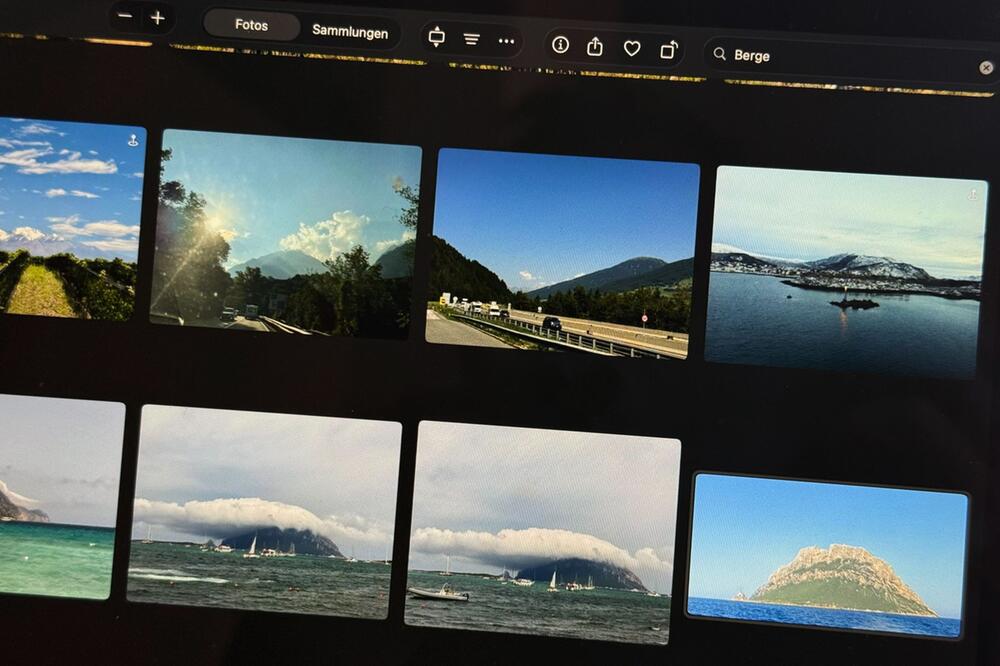
Task: Toggle favorite with the heart icon
Action: [x=633, y=45]
